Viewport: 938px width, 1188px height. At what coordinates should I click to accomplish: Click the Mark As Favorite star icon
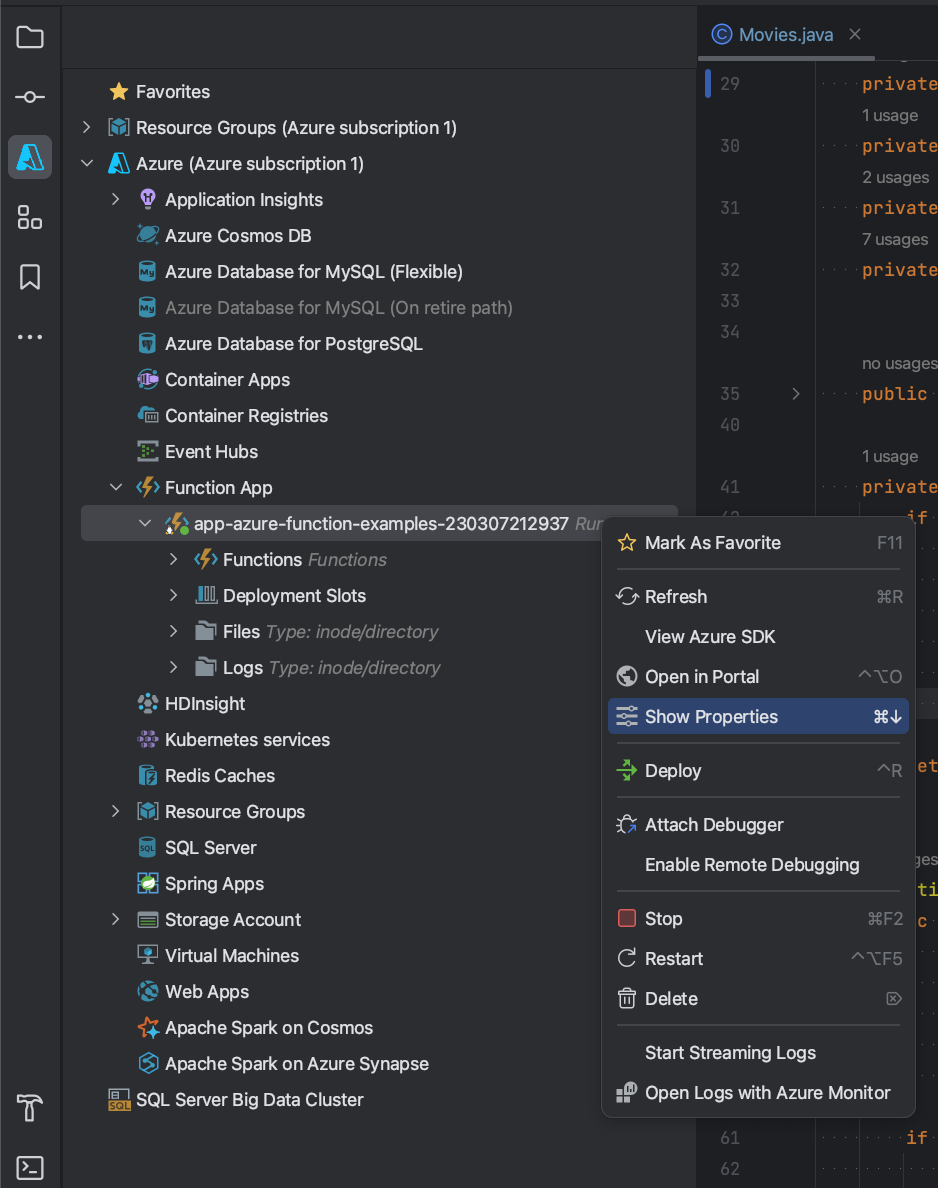(x=627, y=542)
